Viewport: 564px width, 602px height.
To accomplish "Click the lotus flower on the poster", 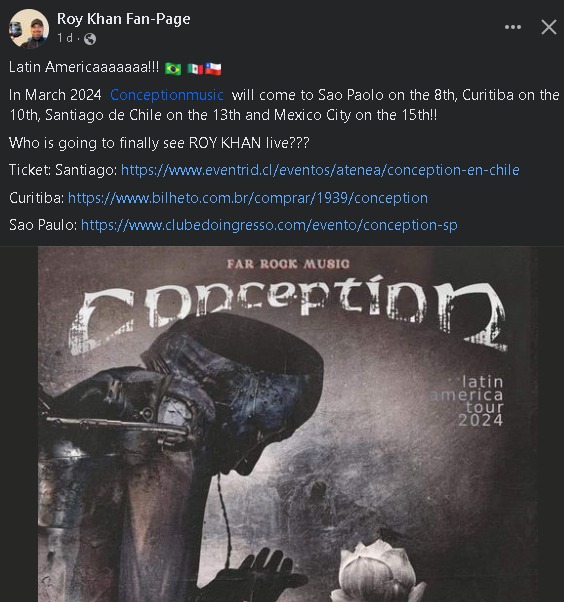I will 378,571.
